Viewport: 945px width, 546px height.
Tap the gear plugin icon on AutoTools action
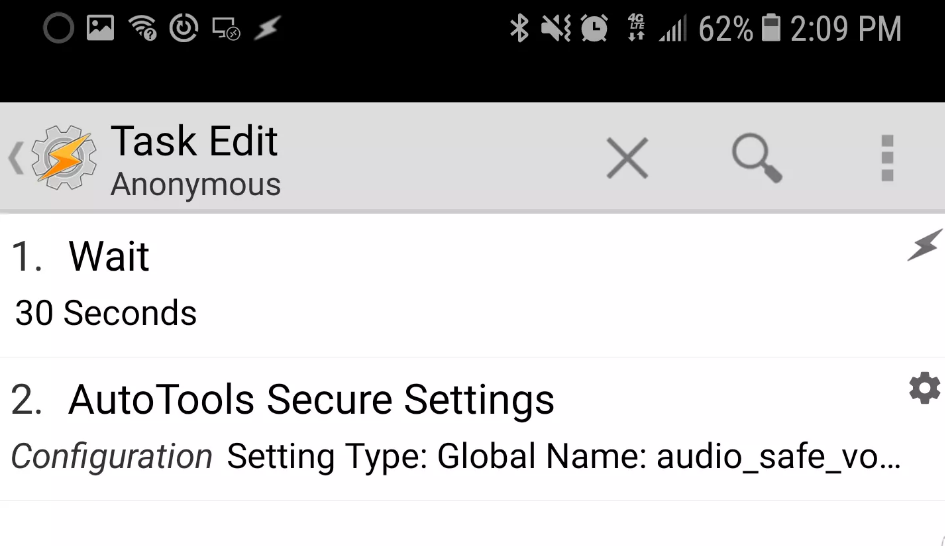(x=925, y=388)
